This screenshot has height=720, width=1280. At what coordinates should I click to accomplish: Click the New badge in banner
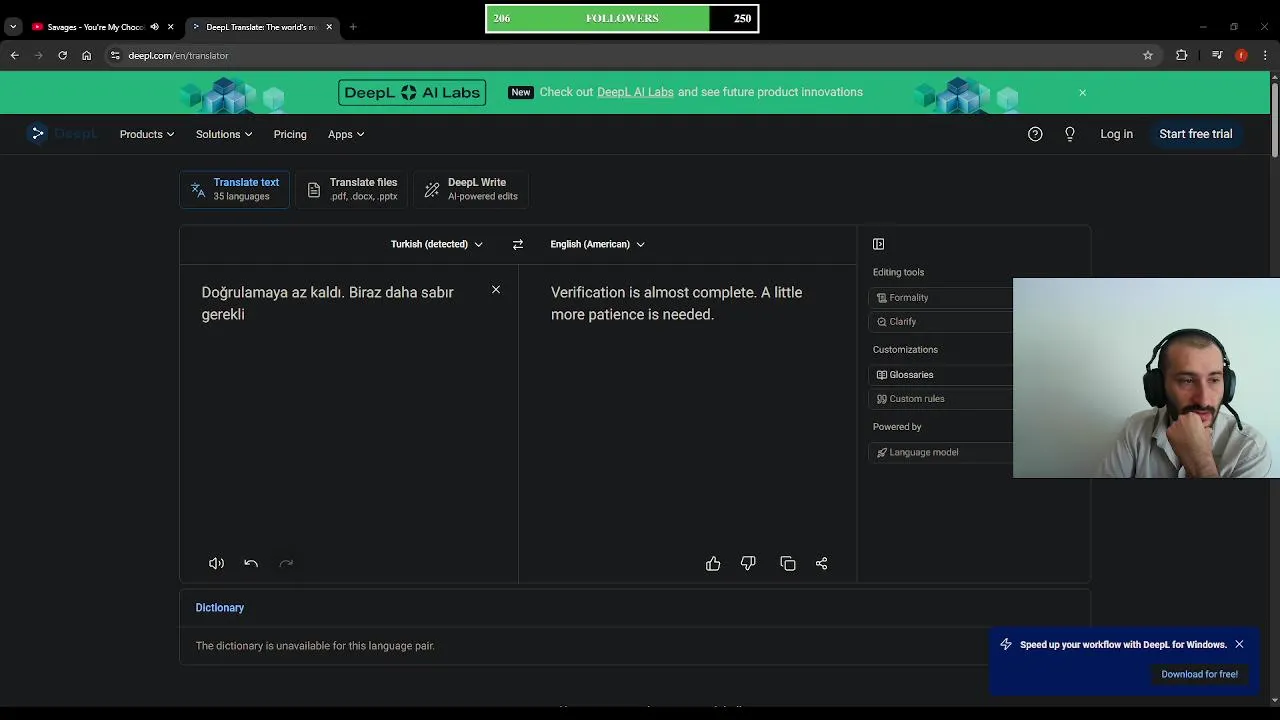(520, 92)
